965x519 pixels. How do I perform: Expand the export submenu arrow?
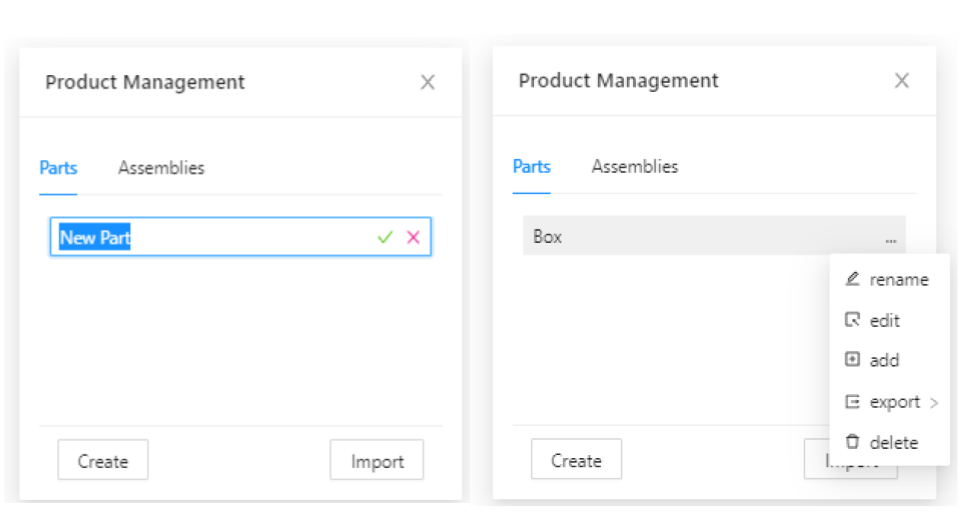tap(933, 403)
